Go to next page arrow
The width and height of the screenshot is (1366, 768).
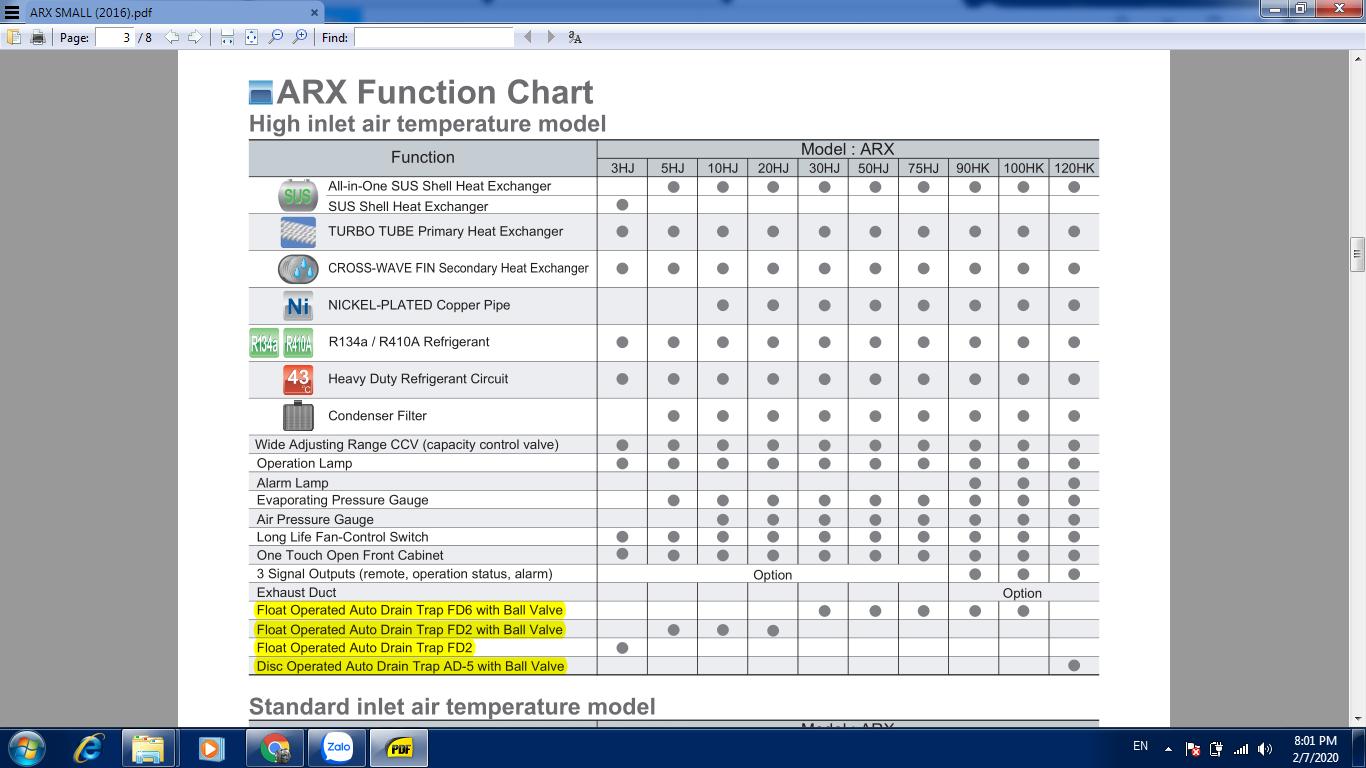click(x=195, y=37)
